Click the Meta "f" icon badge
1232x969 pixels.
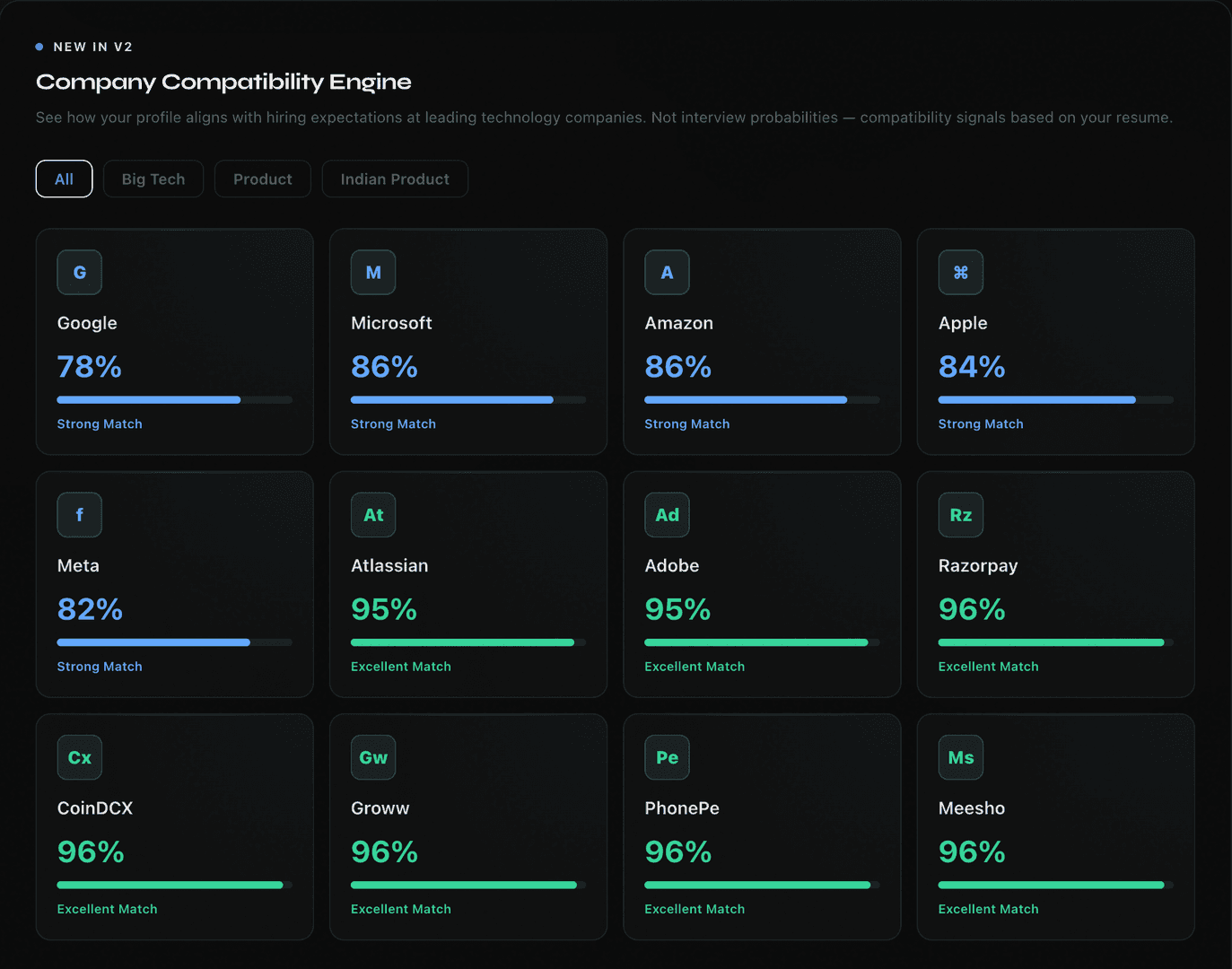80,515
